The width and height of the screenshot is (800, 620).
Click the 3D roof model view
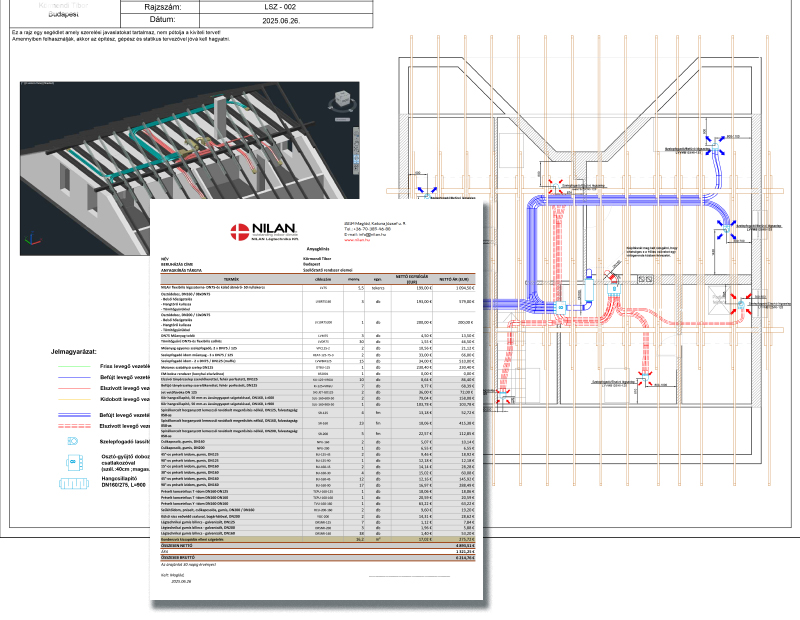click(x=189, y=168)
